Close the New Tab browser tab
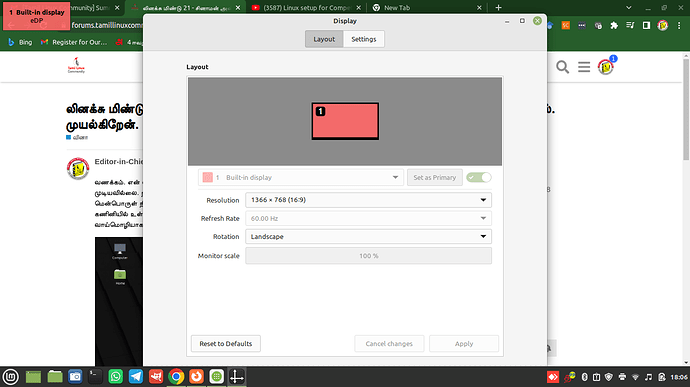Screen dimensions: 690x387 click(x=479, y=7)
